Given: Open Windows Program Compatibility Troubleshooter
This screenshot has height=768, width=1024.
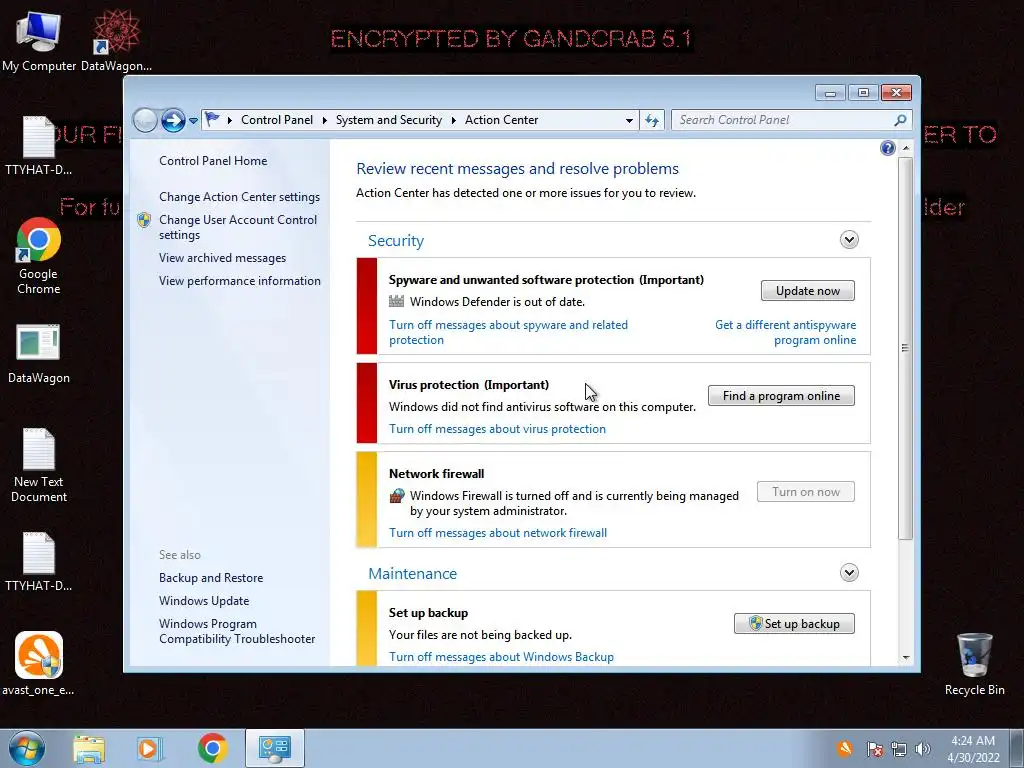Looking at the screenshot, I should pos(236,632).
